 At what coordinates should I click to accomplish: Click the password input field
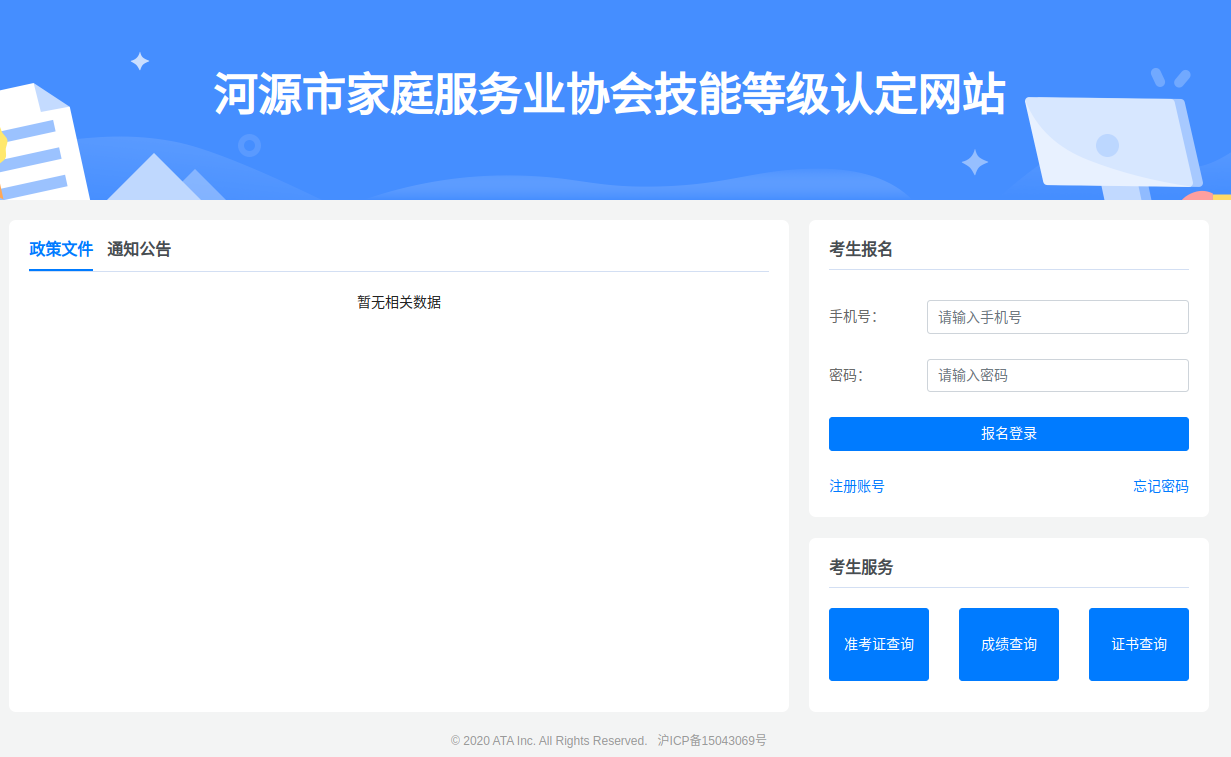[x=1056, y=375]
